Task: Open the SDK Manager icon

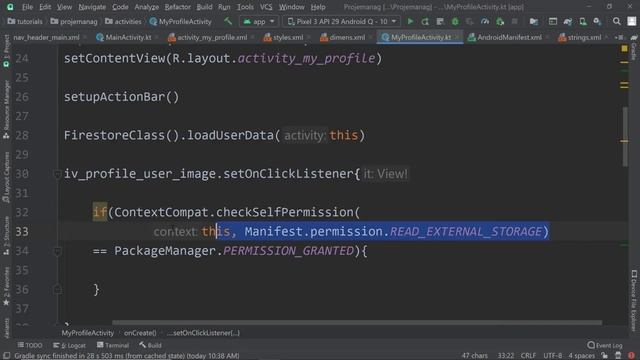Action: pos(597,21)
